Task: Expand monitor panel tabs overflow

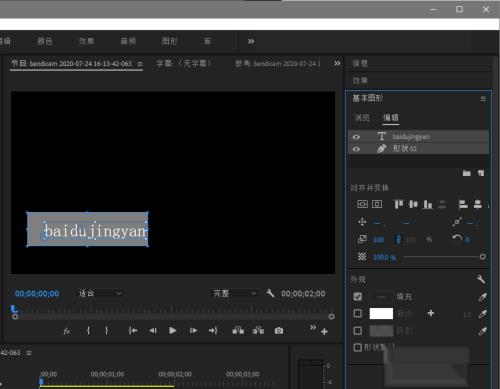Action: coord(337,63)
